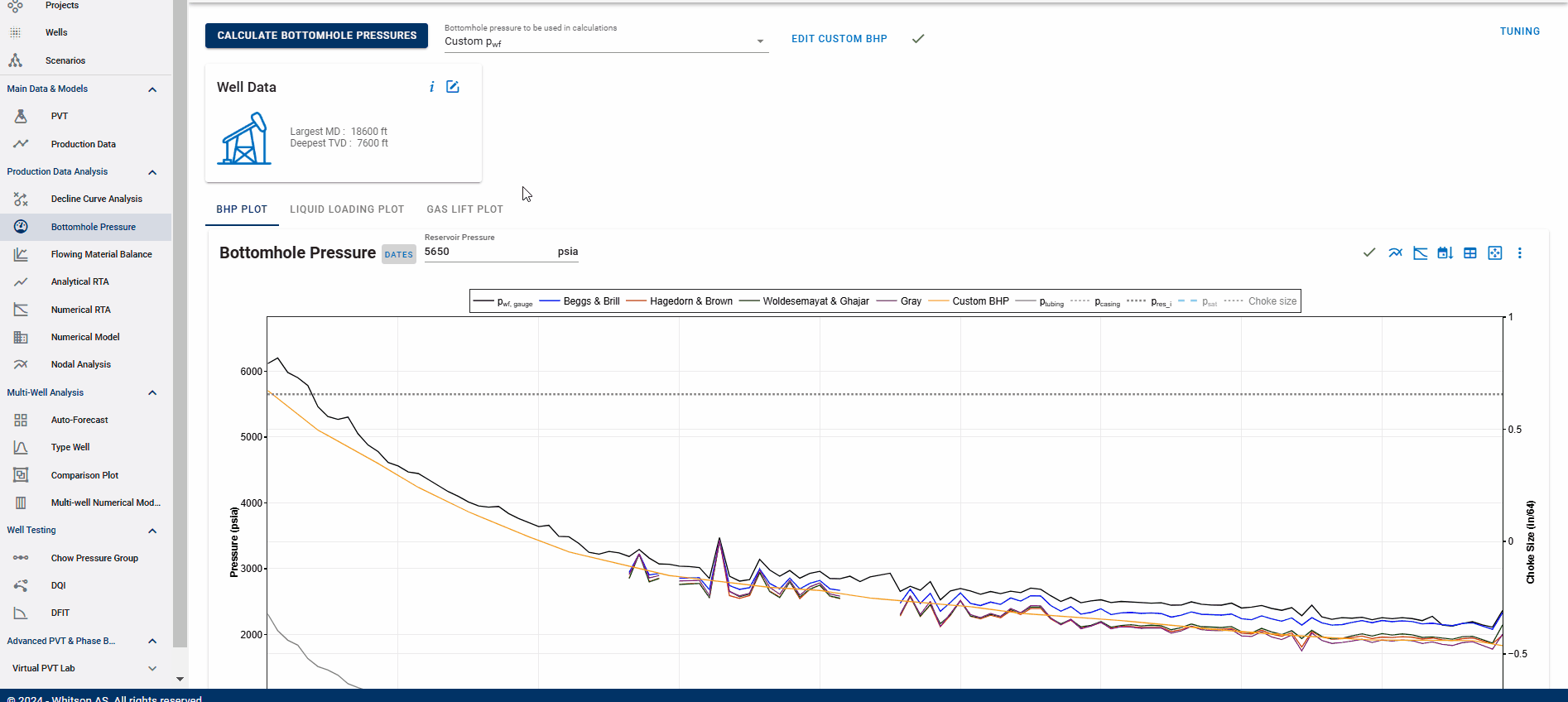The height and width of the screenshot is (702, 1568).
Task: Open the Wells sidebar icon
Action: click(15, 32)
